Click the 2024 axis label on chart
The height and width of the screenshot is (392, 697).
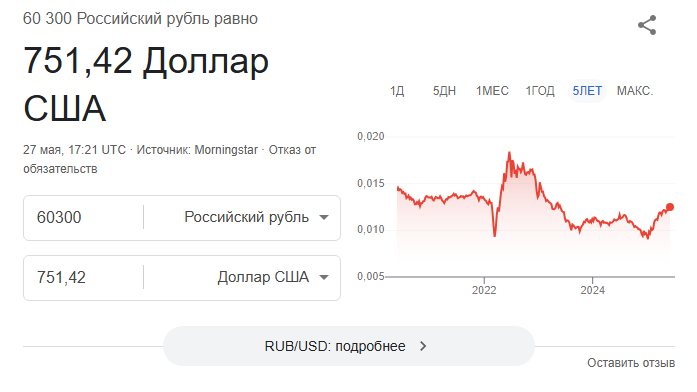593,290
